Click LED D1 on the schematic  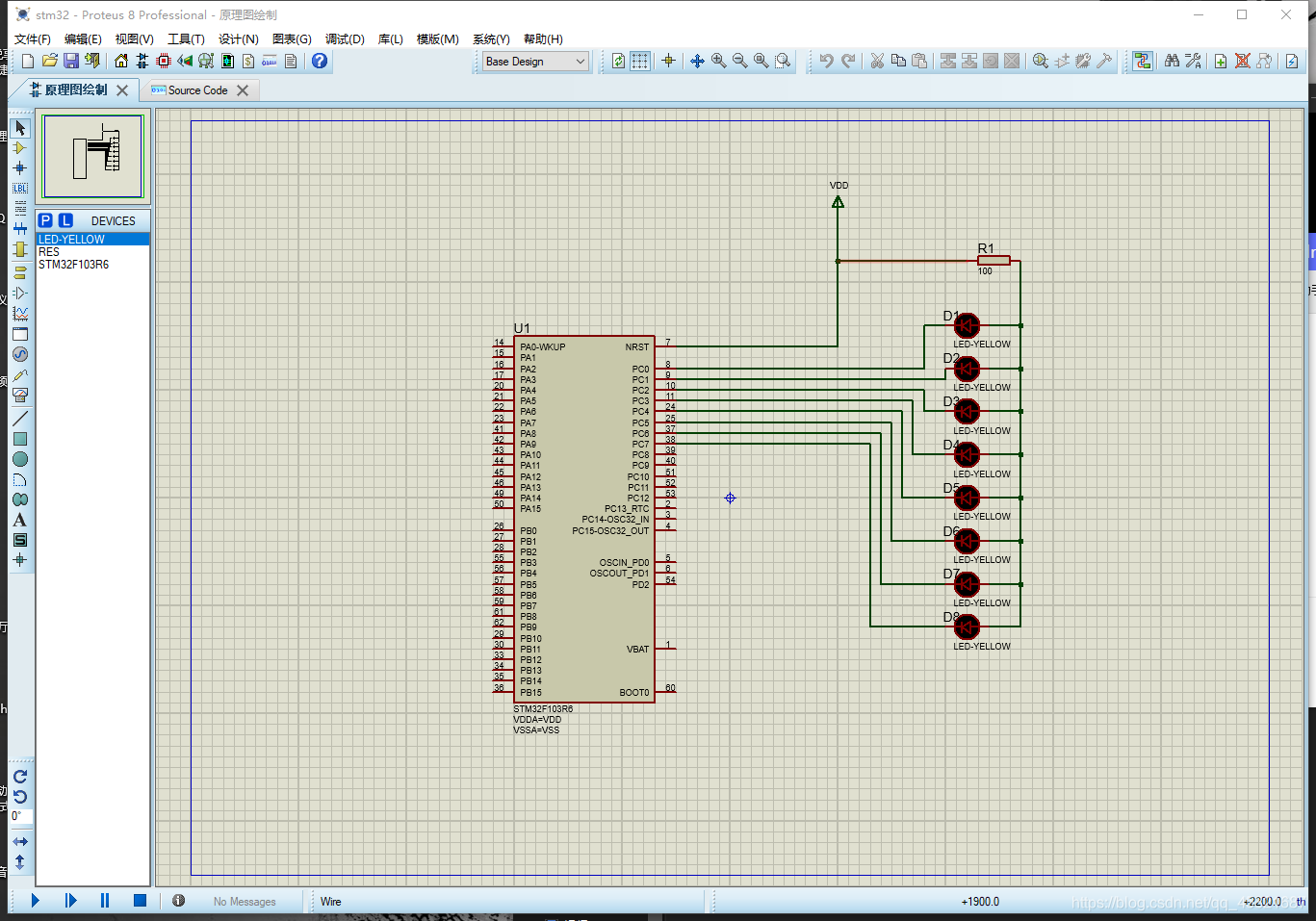[x=967, y=325]
